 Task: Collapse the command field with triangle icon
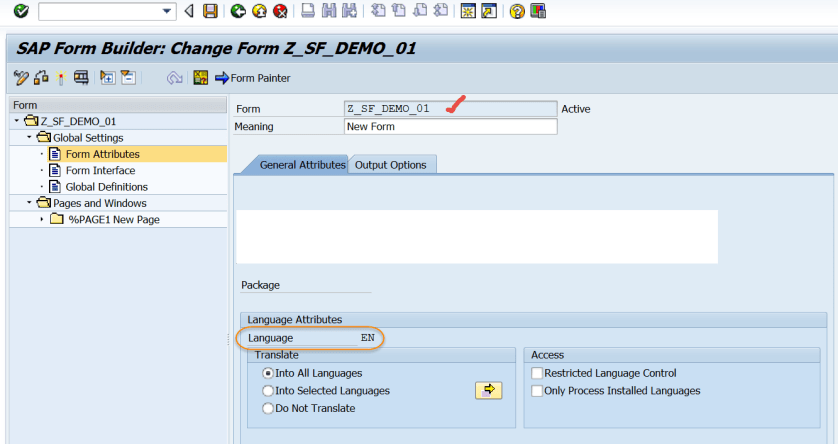[189, 11]
